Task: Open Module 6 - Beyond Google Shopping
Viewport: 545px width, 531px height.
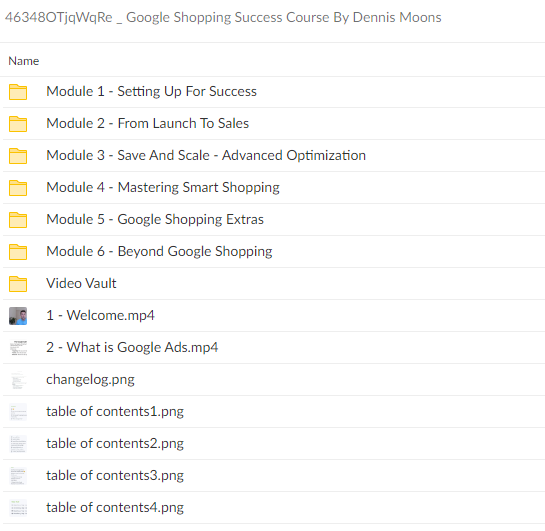Action: coord(159,251)
